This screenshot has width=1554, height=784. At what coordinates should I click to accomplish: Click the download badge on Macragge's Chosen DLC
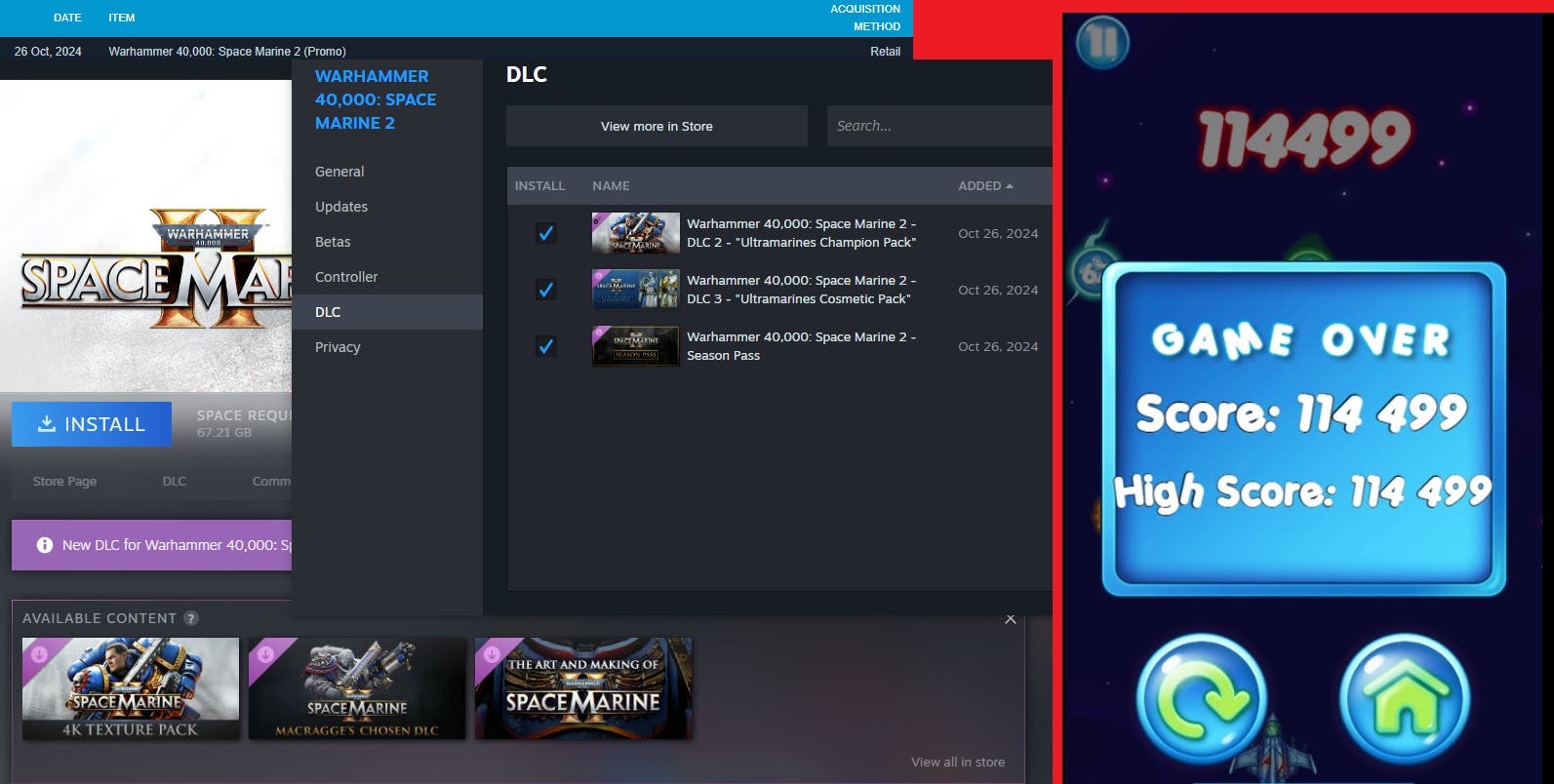265,654
